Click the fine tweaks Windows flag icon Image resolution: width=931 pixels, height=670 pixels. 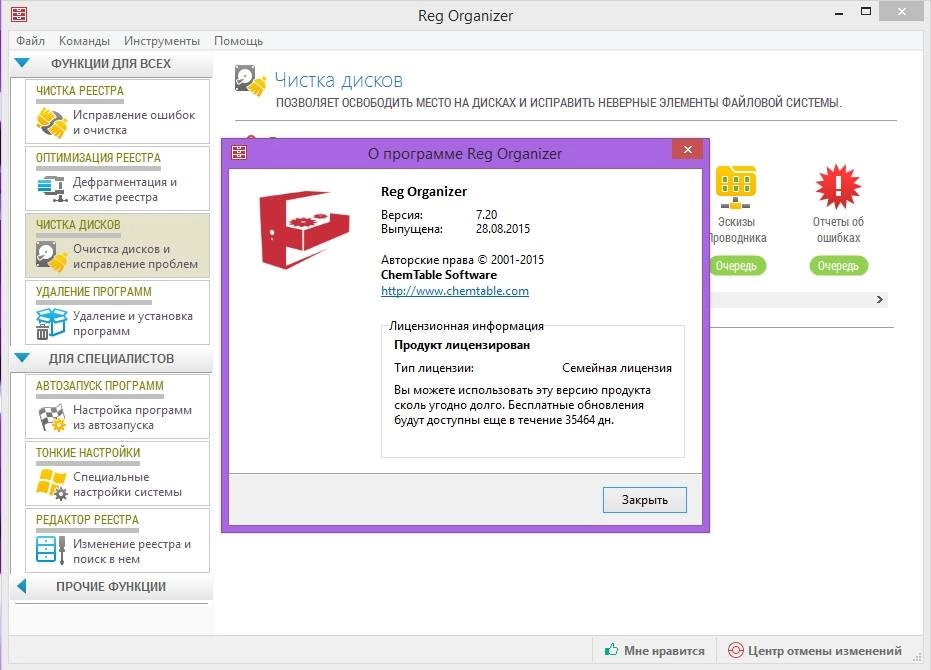(x=52, y=484)
